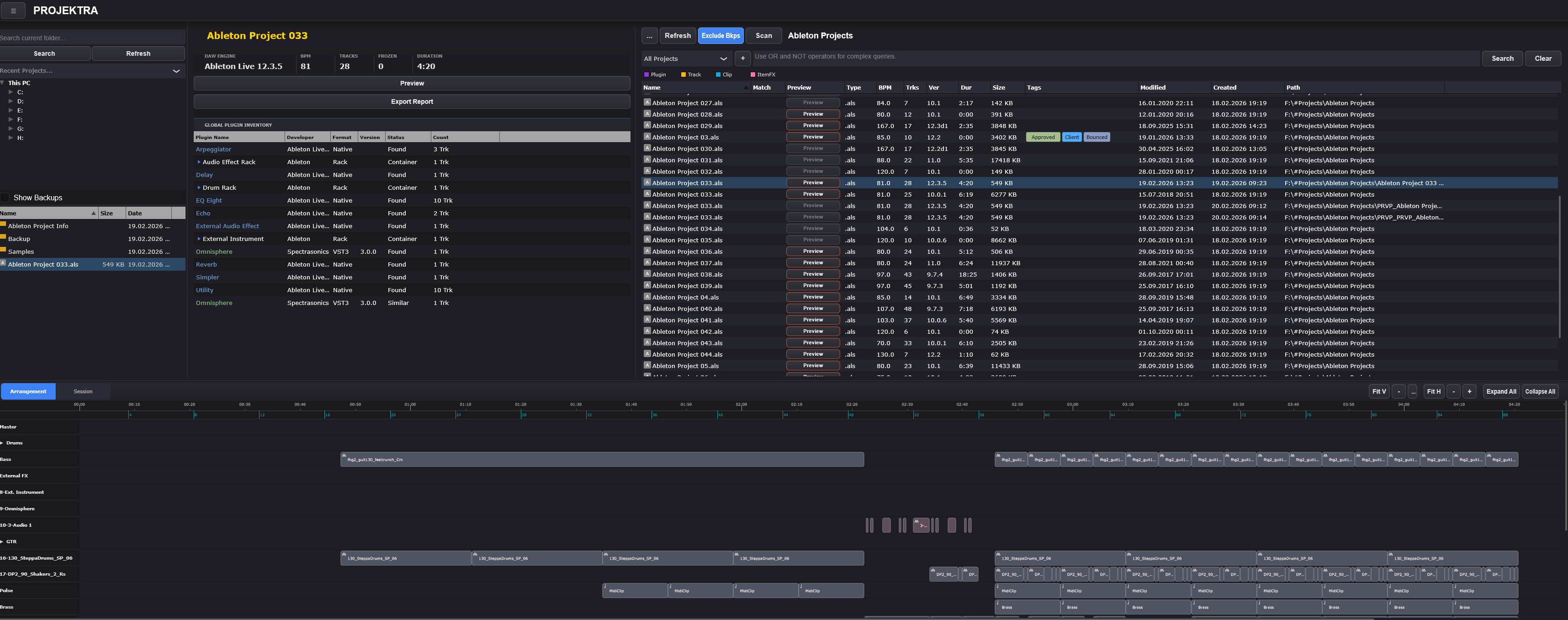Toggle the purple Plugin match filter

click(x=646, y=75)
